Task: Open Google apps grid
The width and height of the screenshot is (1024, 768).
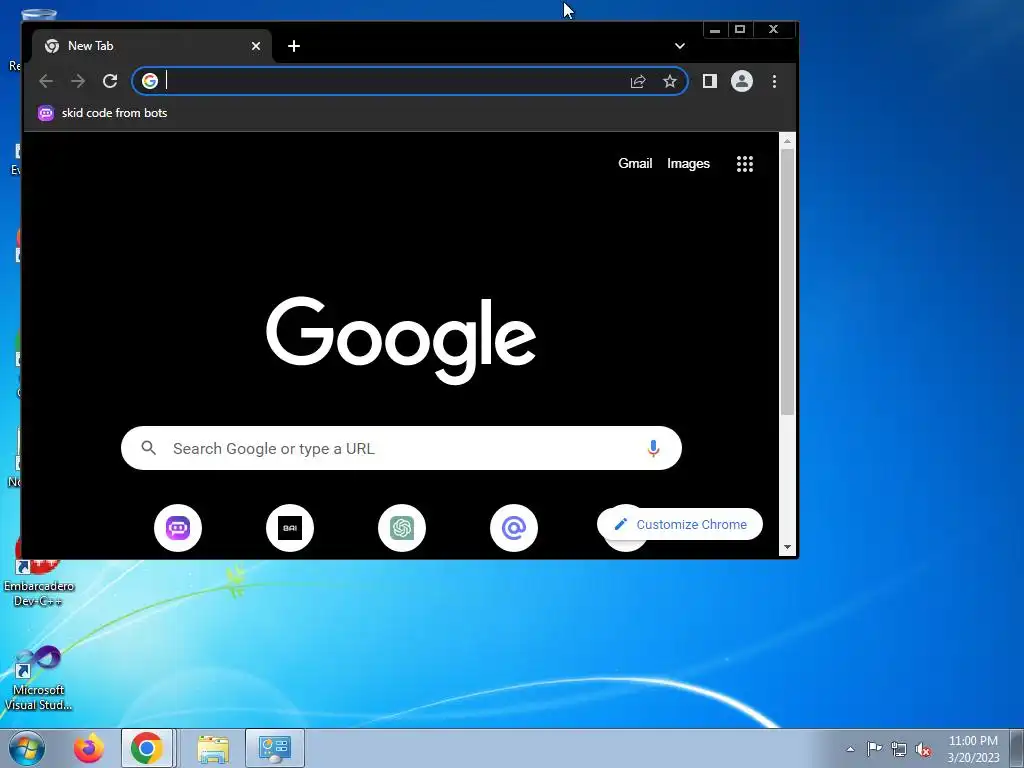Action: 745,164
